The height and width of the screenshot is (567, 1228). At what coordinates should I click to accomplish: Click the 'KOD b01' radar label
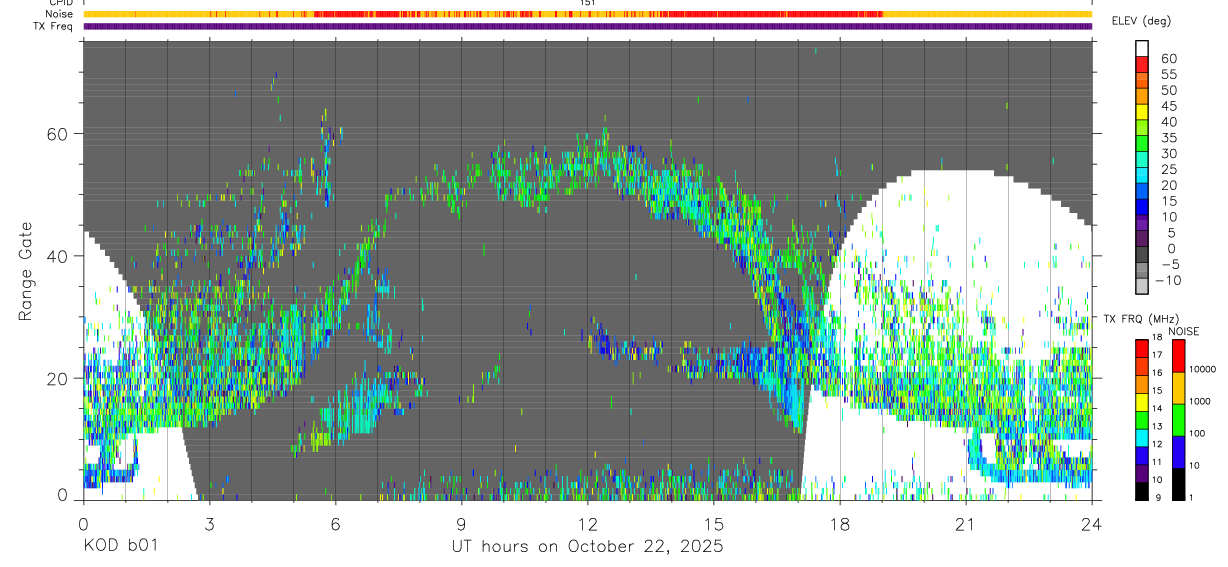119,546
